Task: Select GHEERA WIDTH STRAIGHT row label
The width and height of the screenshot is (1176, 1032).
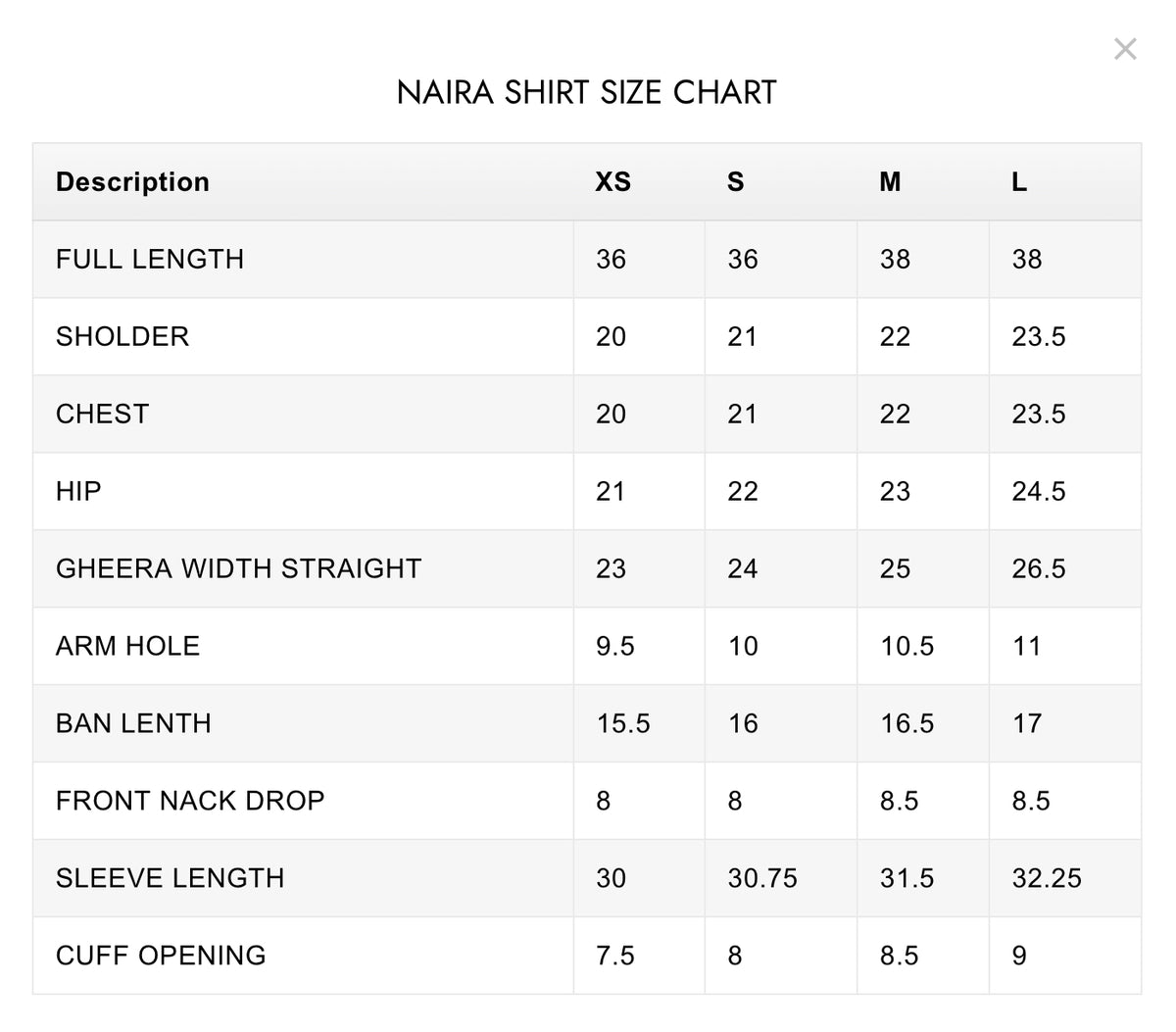Action: 238,568
